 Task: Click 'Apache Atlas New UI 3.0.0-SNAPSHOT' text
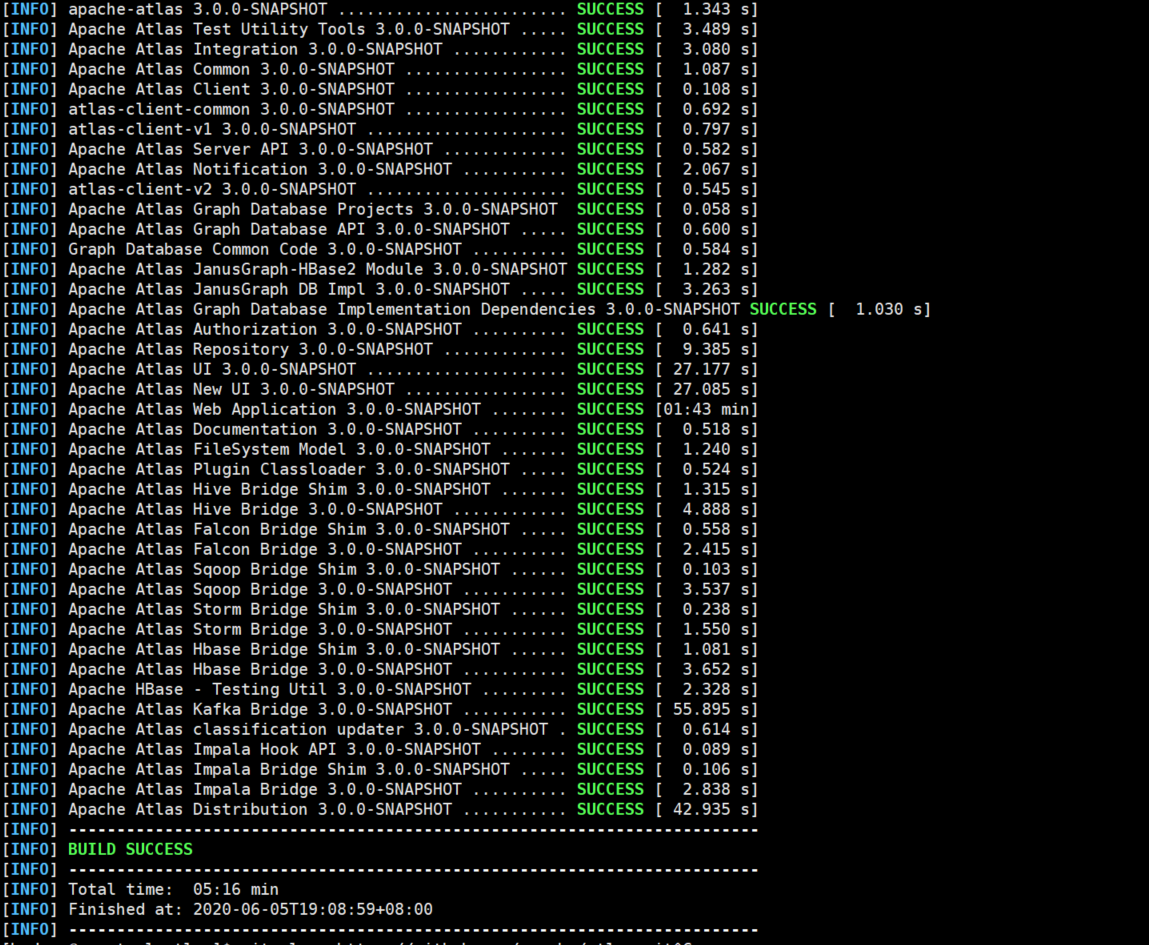tap(231, 390)
